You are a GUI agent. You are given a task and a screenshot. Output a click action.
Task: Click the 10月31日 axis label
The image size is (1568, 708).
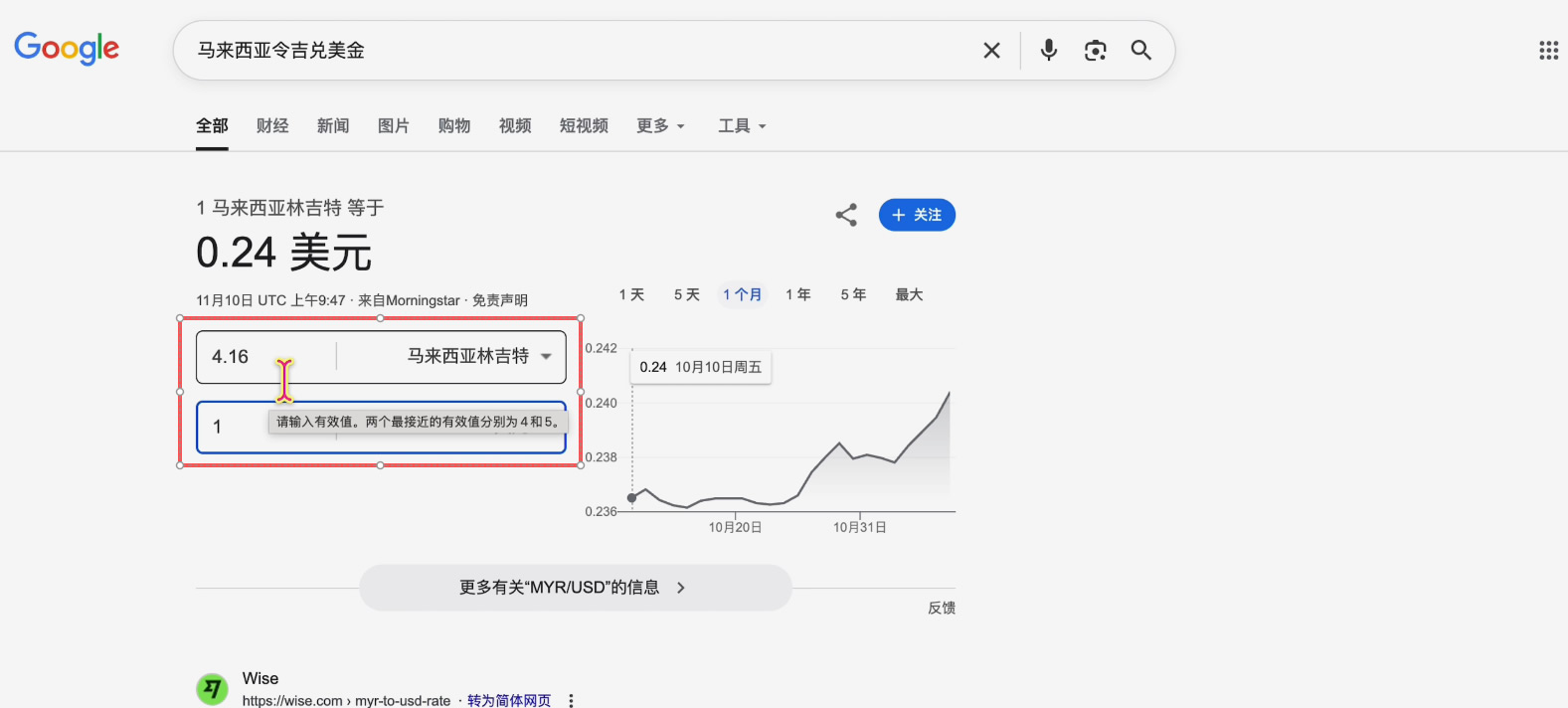tap(859, 527)
